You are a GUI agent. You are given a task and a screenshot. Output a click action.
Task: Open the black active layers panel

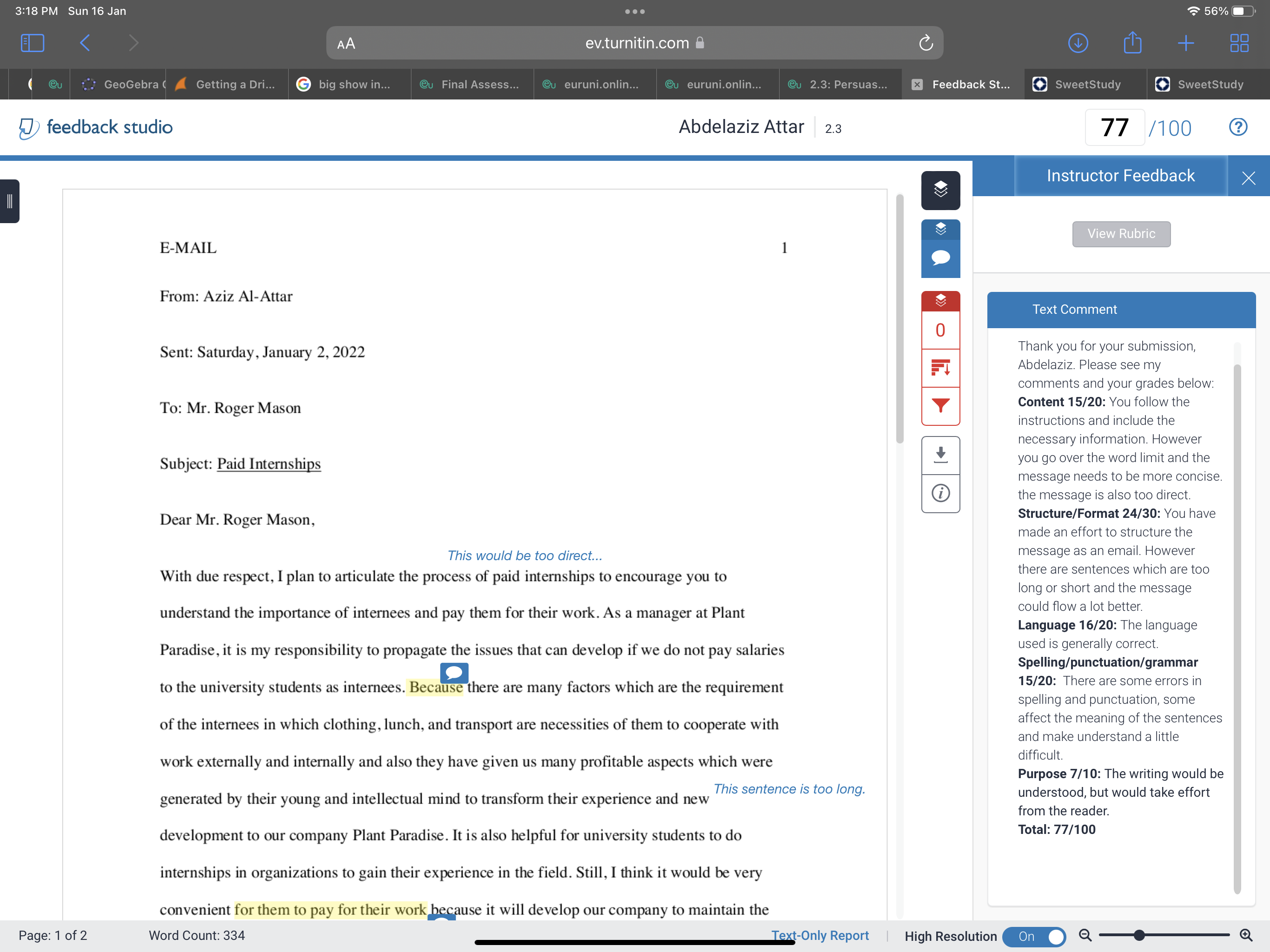(940, 190)
